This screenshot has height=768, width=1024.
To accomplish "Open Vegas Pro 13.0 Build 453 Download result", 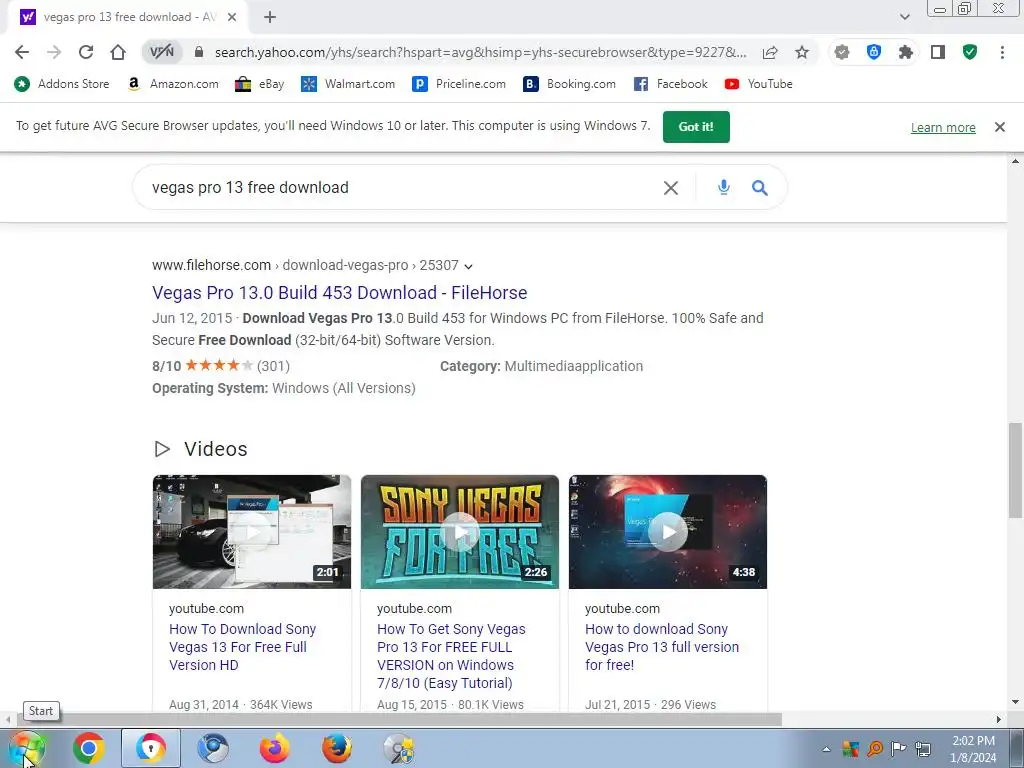I will (340, 293).
